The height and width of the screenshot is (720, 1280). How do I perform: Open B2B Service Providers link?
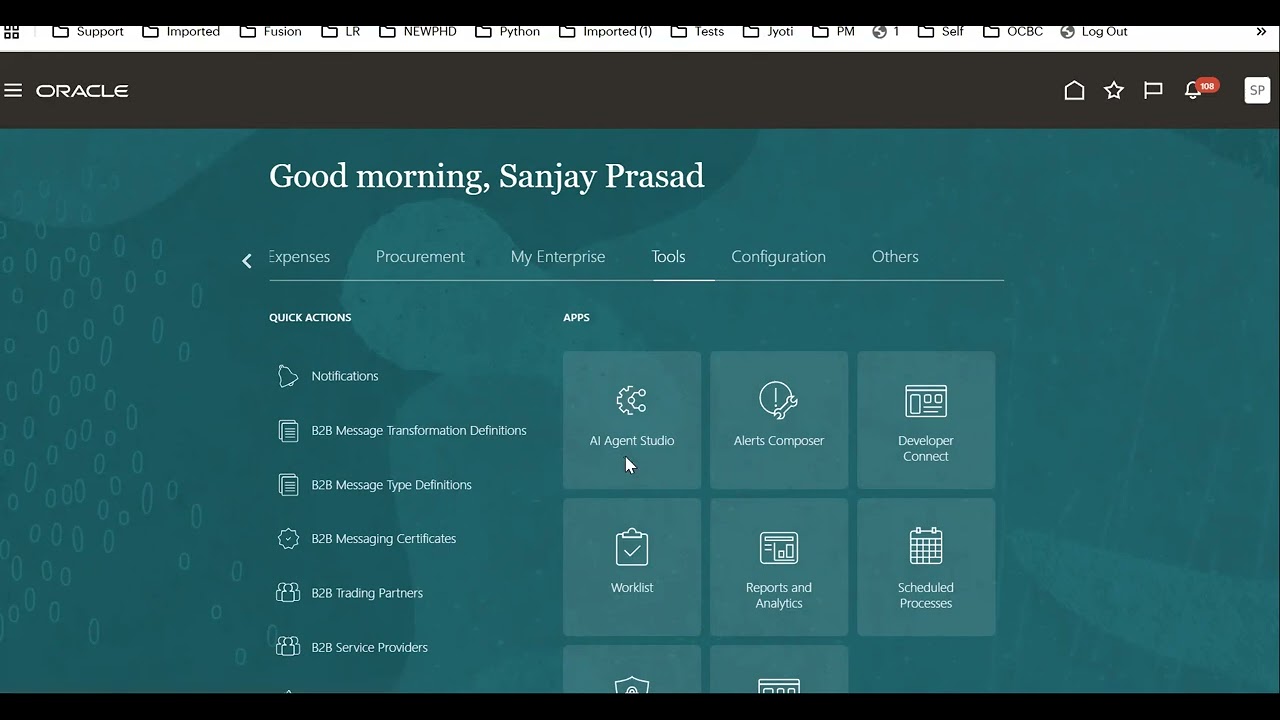pyautogui.click(x=369, y=647)
